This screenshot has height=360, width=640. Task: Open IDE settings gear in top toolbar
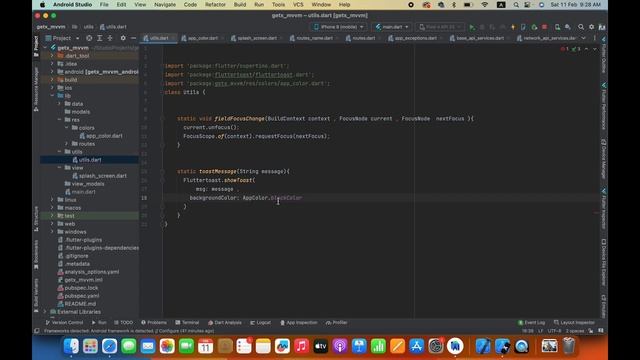[591, 27]
